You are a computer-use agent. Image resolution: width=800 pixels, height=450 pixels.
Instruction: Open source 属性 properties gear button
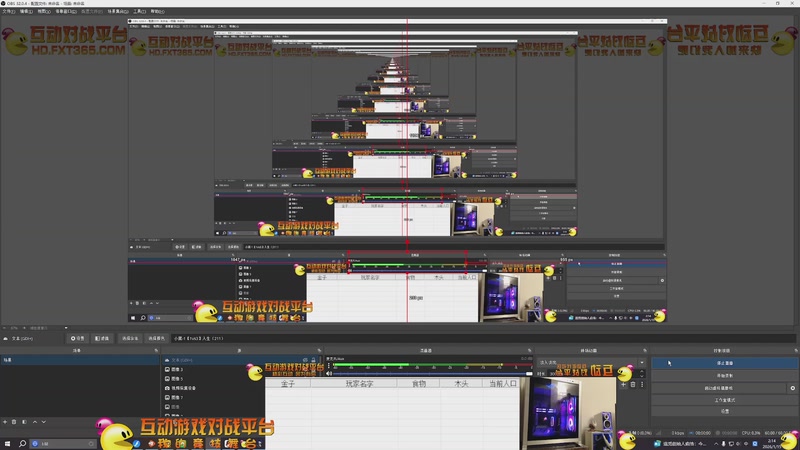pyautogui.click(x=78, y=338)
